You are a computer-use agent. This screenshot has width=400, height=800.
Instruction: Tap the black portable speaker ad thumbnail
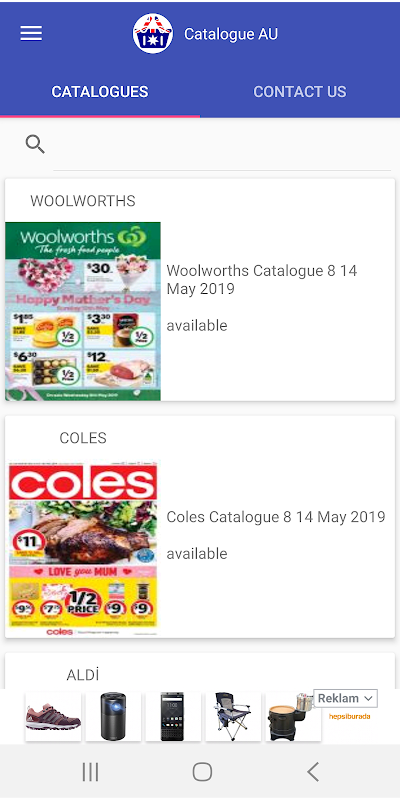(x=113, y=716)
